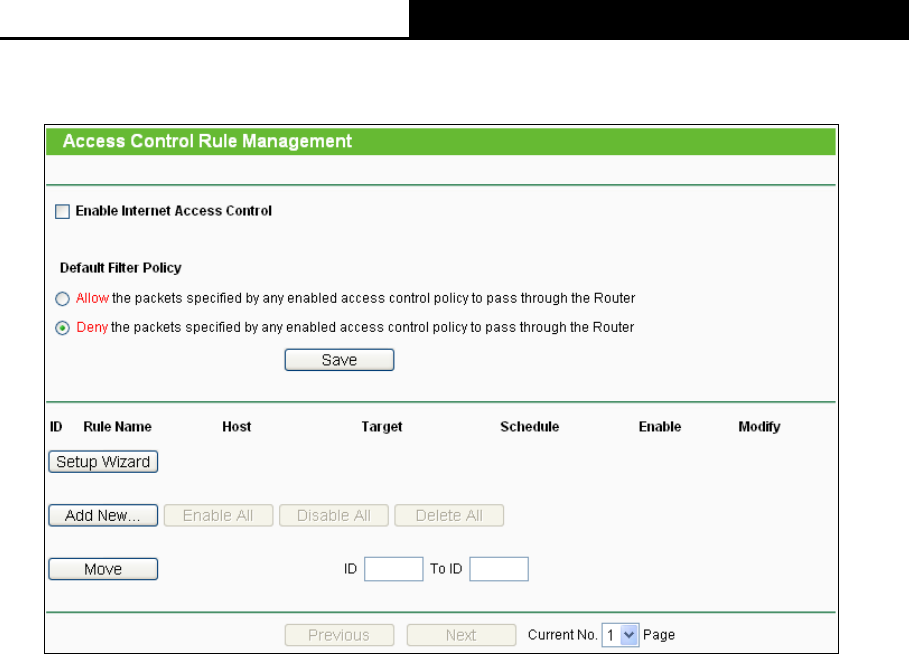Click the Host column header
Image resolution: width=909 pixels, height=654 pixels.
(237, 427)
